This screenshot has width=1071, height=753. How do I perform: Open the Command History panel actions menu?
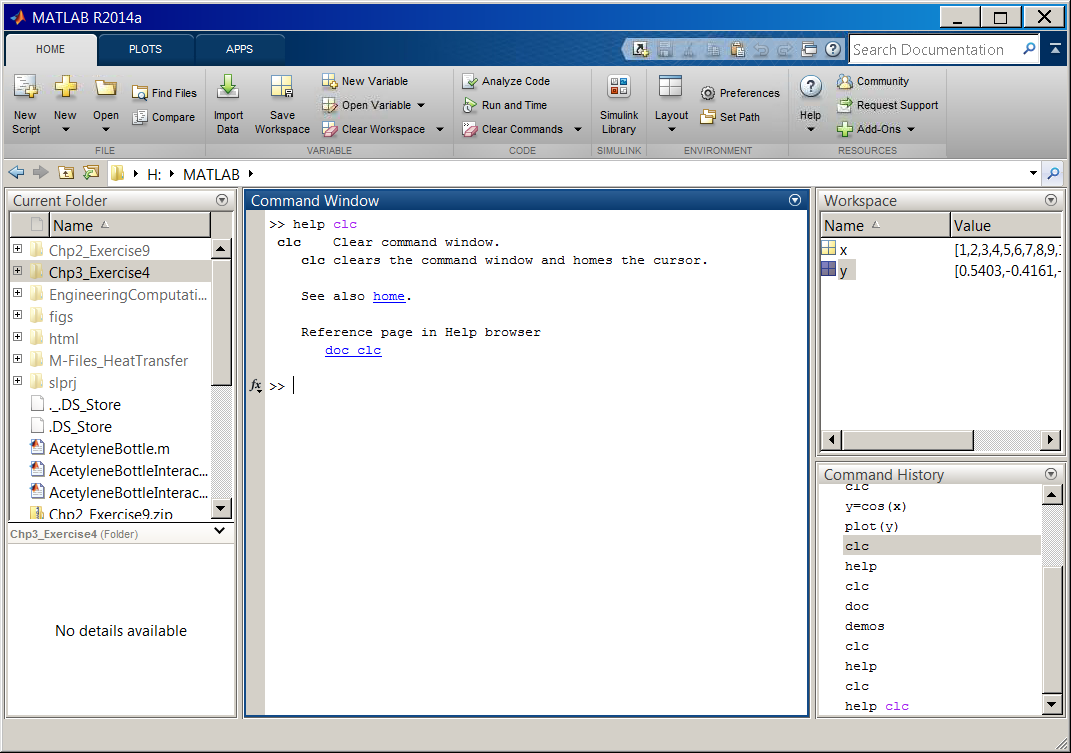tap(1051, 474)
